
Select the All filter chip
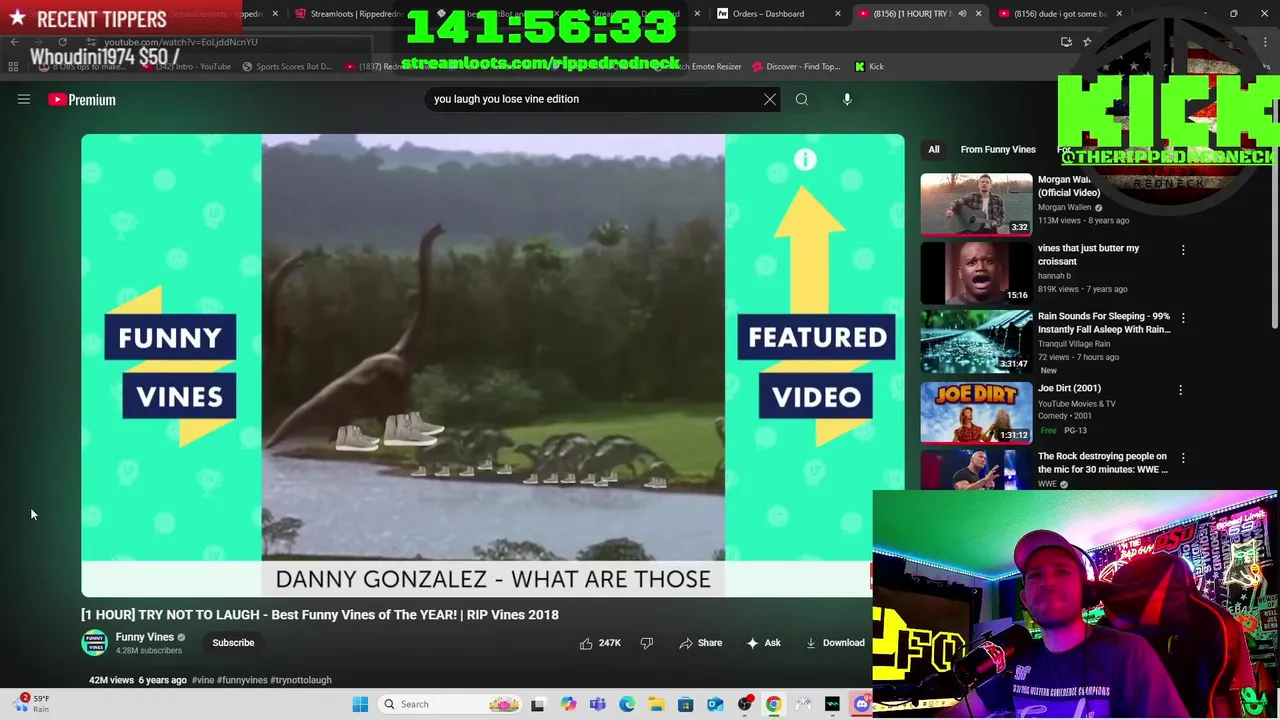coord(933,149)
